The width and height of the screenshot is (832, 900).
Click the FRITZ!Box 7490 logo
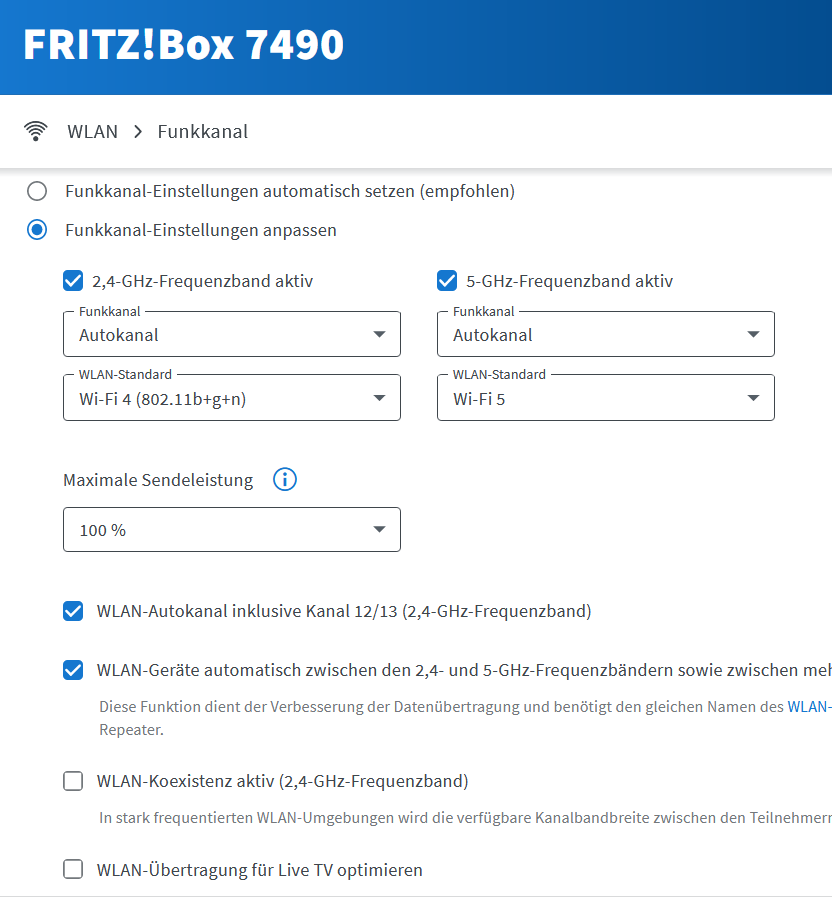pos(183,44)
